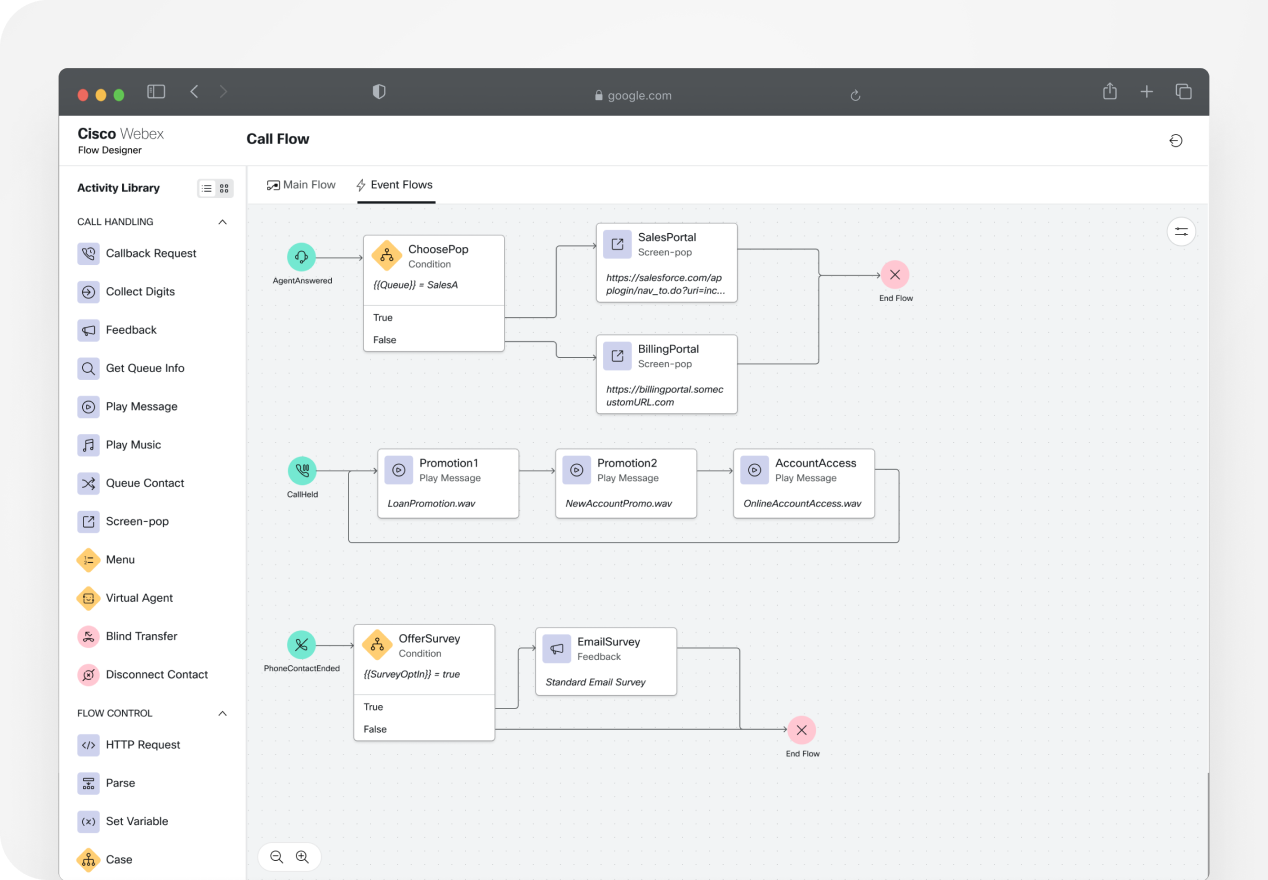Image resolution: width=1268 pixels, height=880 pixels.
Task: Select the Queue Contact shuffle icon
Action: click(88, 483)
